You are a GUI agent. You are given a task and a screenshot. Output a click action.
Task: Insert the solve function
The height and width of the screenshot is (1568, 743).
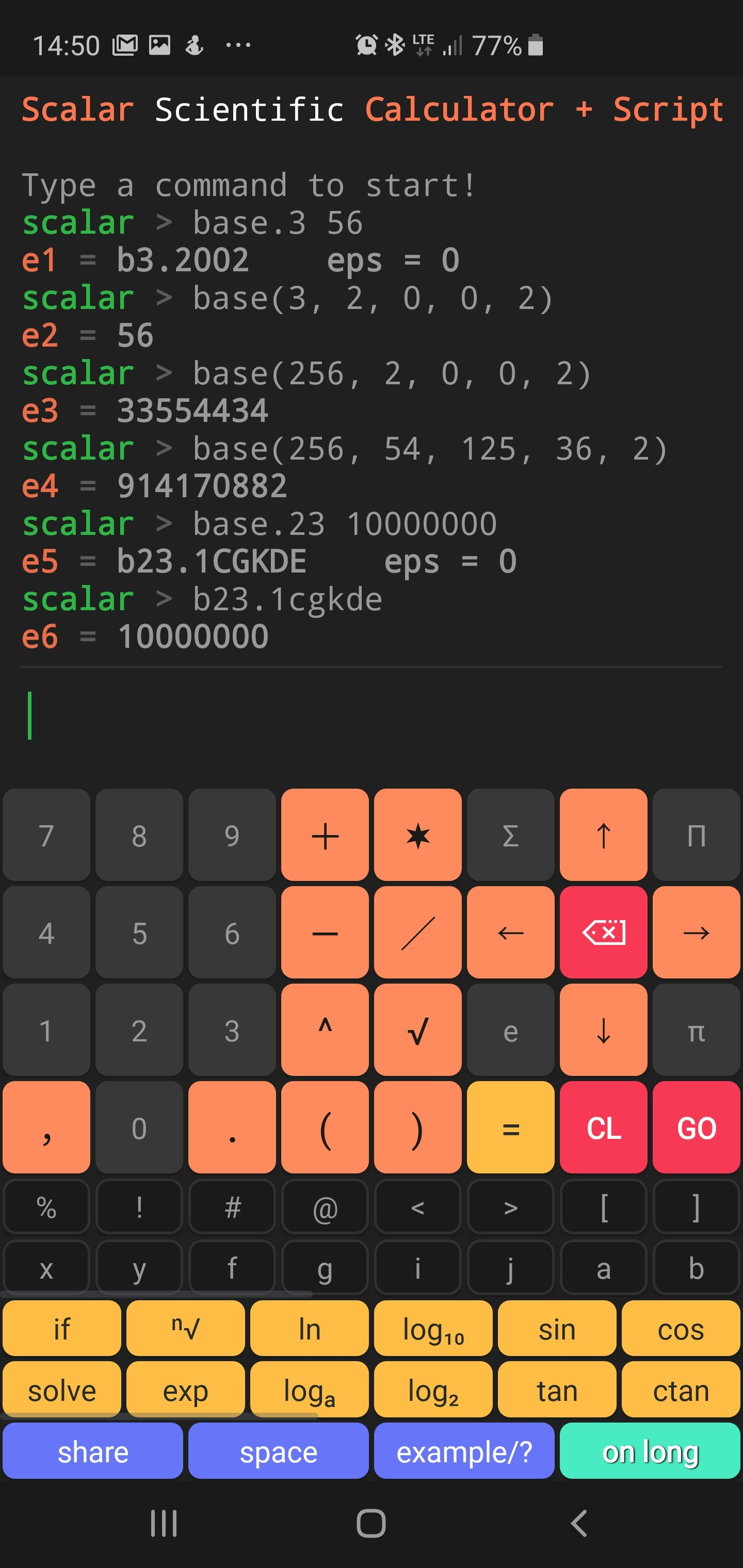point(61,1389)
